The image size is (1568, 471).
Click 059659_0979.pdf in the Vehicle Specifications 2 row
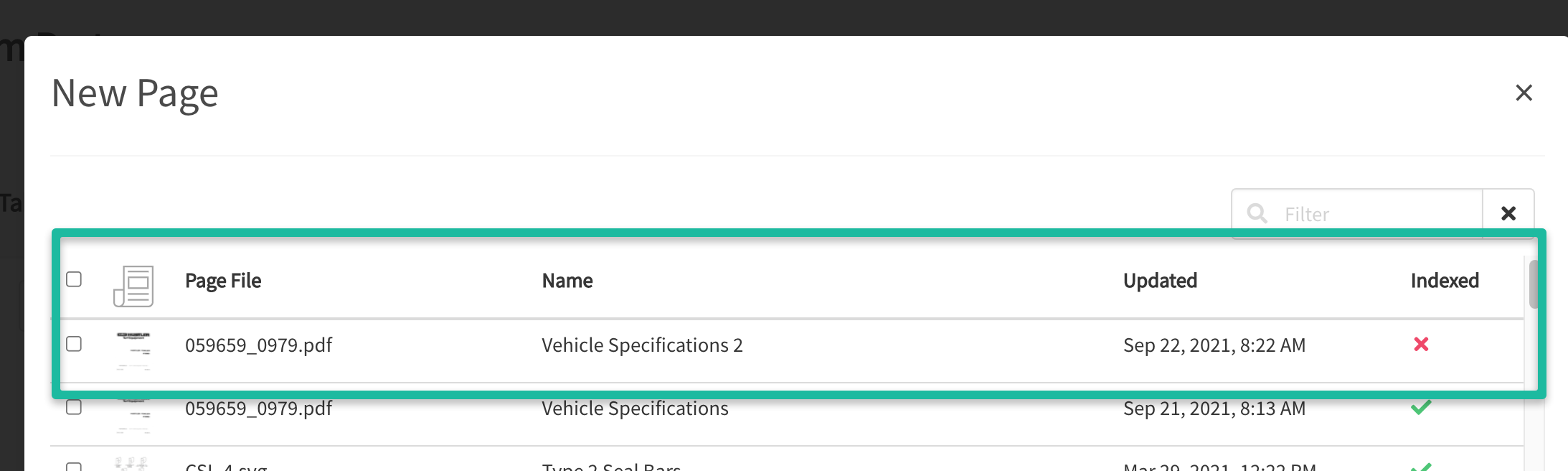coord(259,345)
